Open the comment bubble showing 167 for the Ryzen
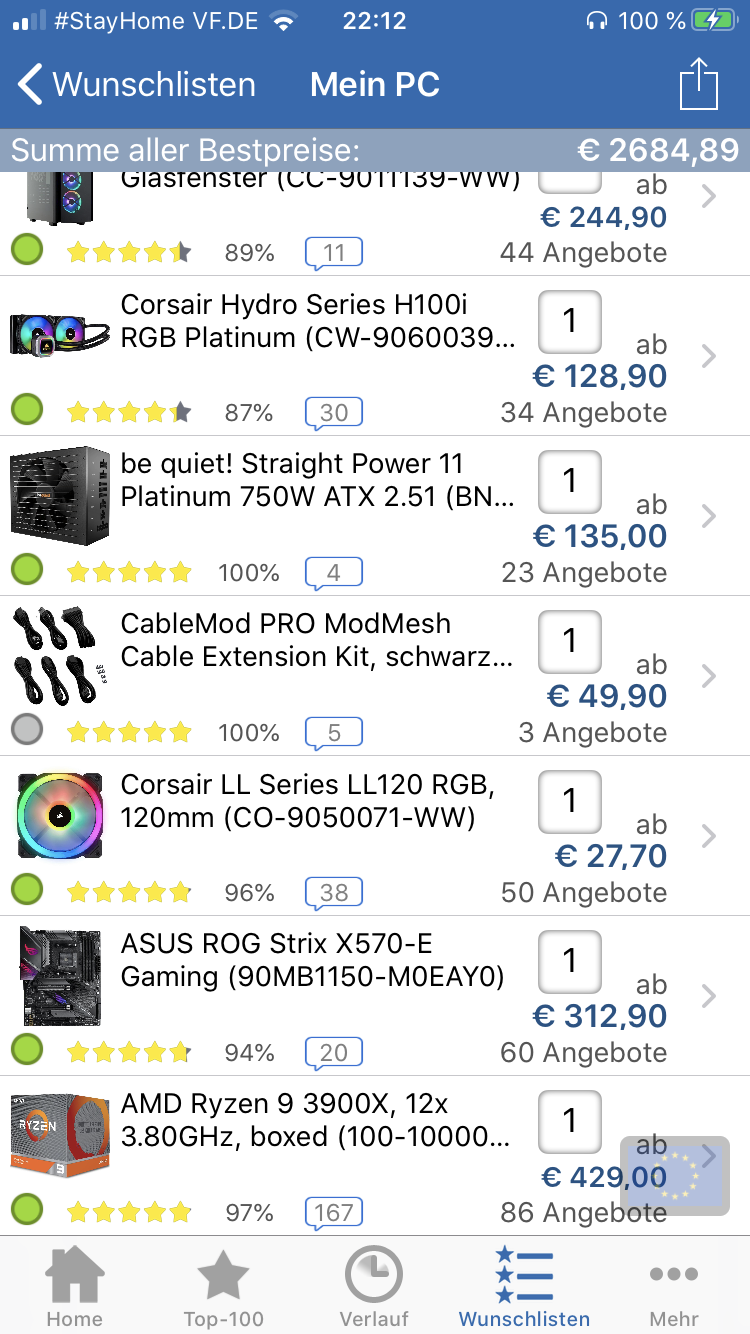The width and height of the screenshot is (750, 1334). coord(333,1212)
